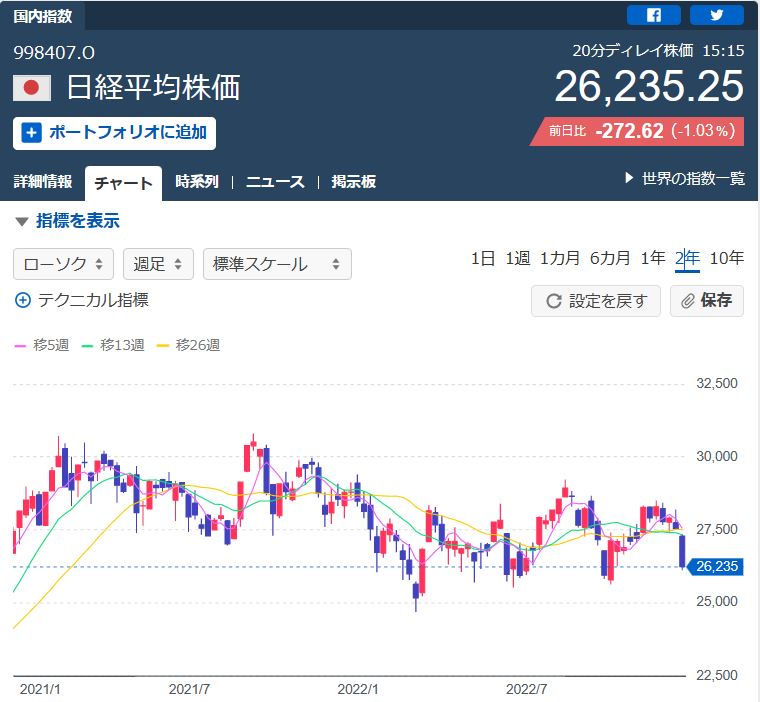Viewport: 760px width, 702px height.
Task: Toggle 移5週 moving average legend
Action: pyautogui.click(x=42, y=345)
